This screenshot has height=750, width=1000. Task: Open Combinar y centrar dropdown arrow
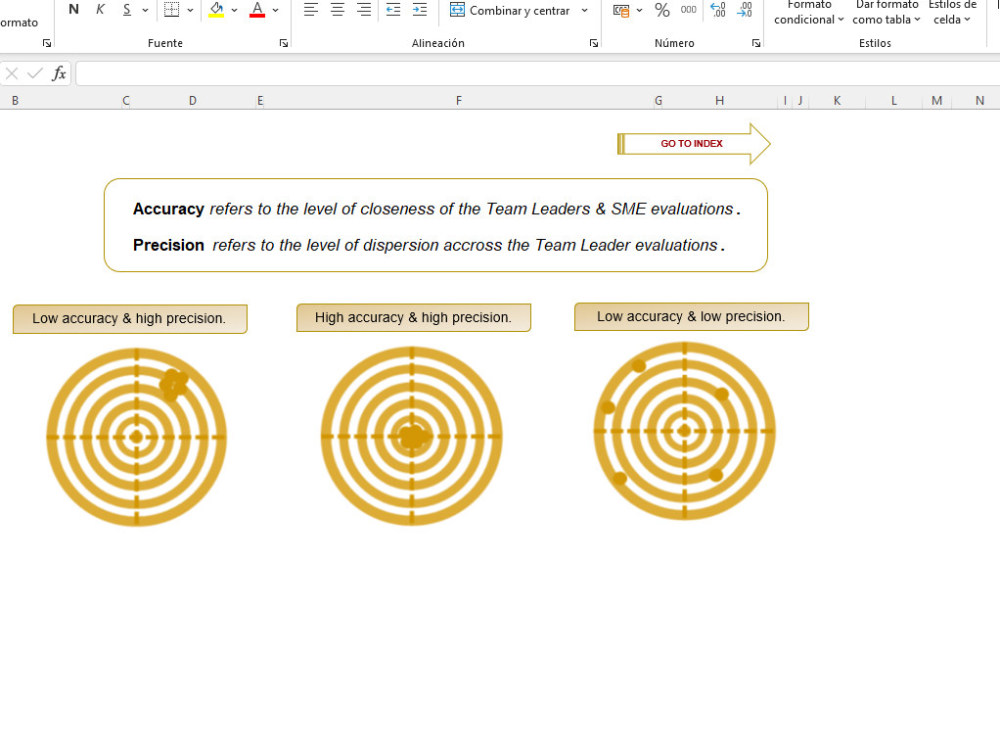click(584, 10)
